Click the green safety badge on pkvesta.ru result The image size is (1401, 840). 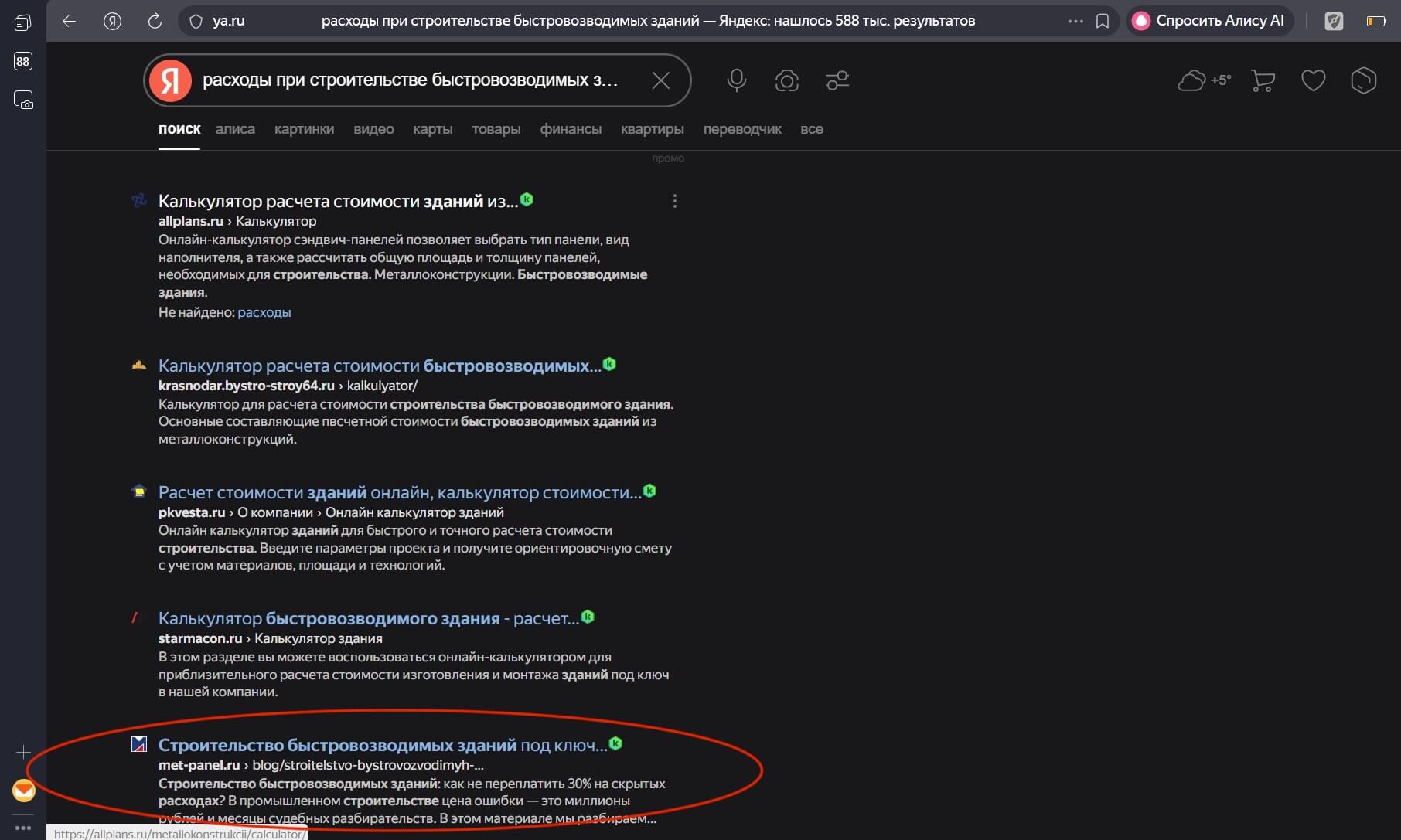tap(649, 491)
